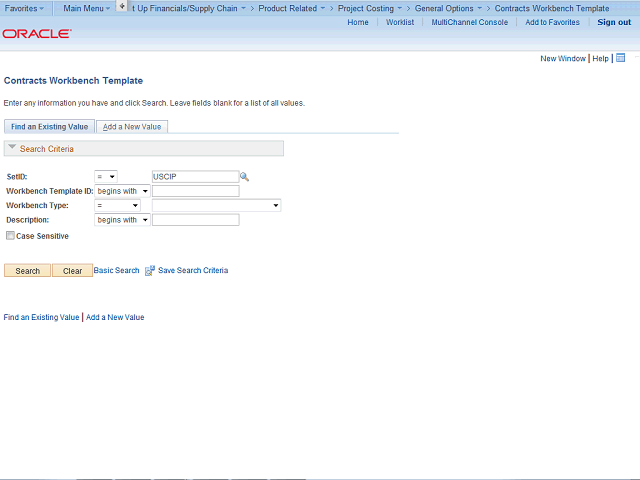Open the General Options breadcrumb menu
The image size is (640, 480).
click(x=448, y=8)
